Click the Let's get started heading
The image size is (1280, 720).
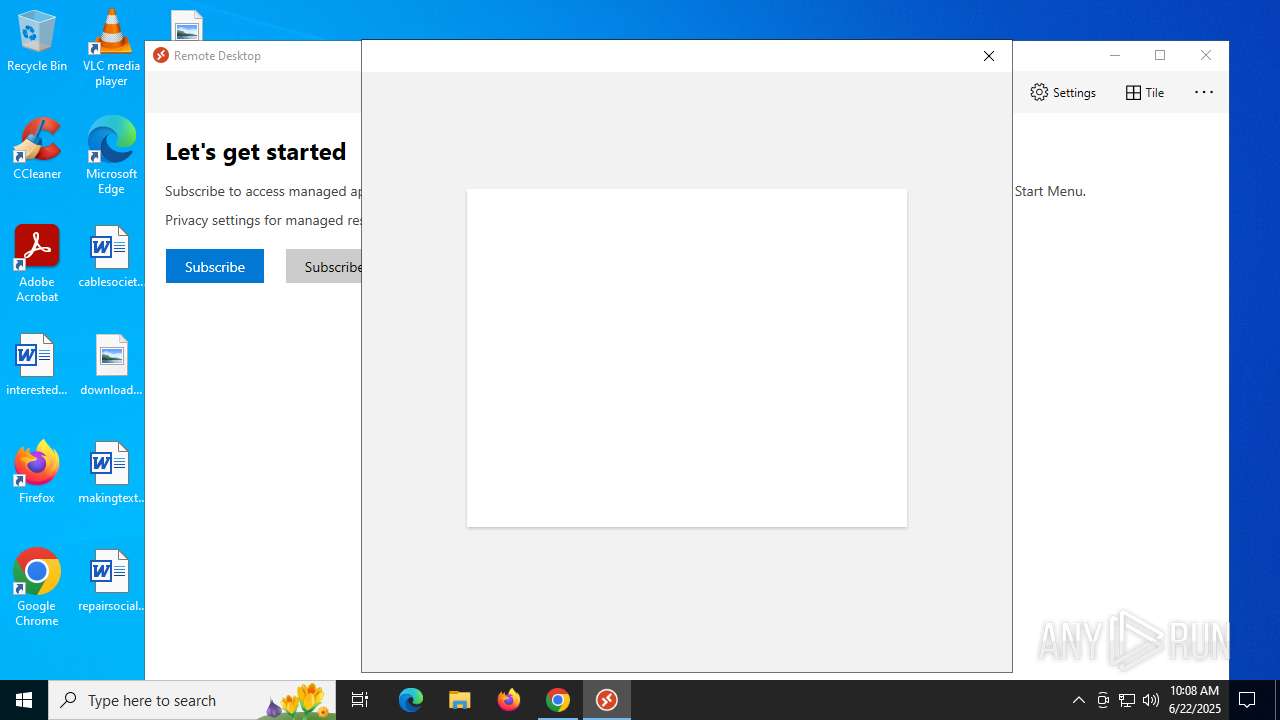pyautogui.click(x=256, y=152)
